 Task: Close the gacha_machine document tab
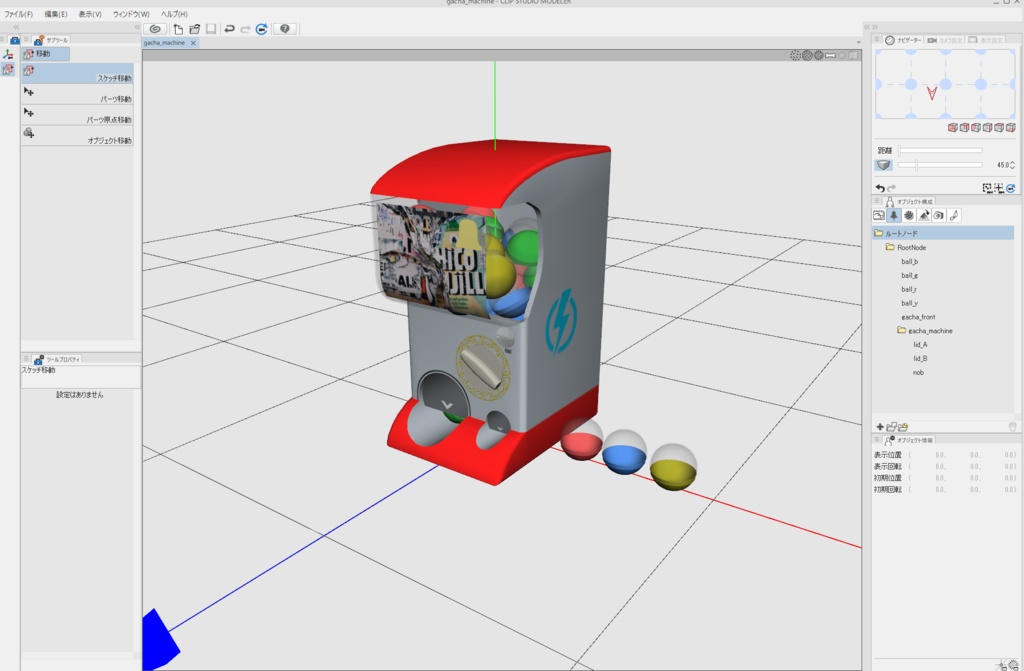click(191, 44)
